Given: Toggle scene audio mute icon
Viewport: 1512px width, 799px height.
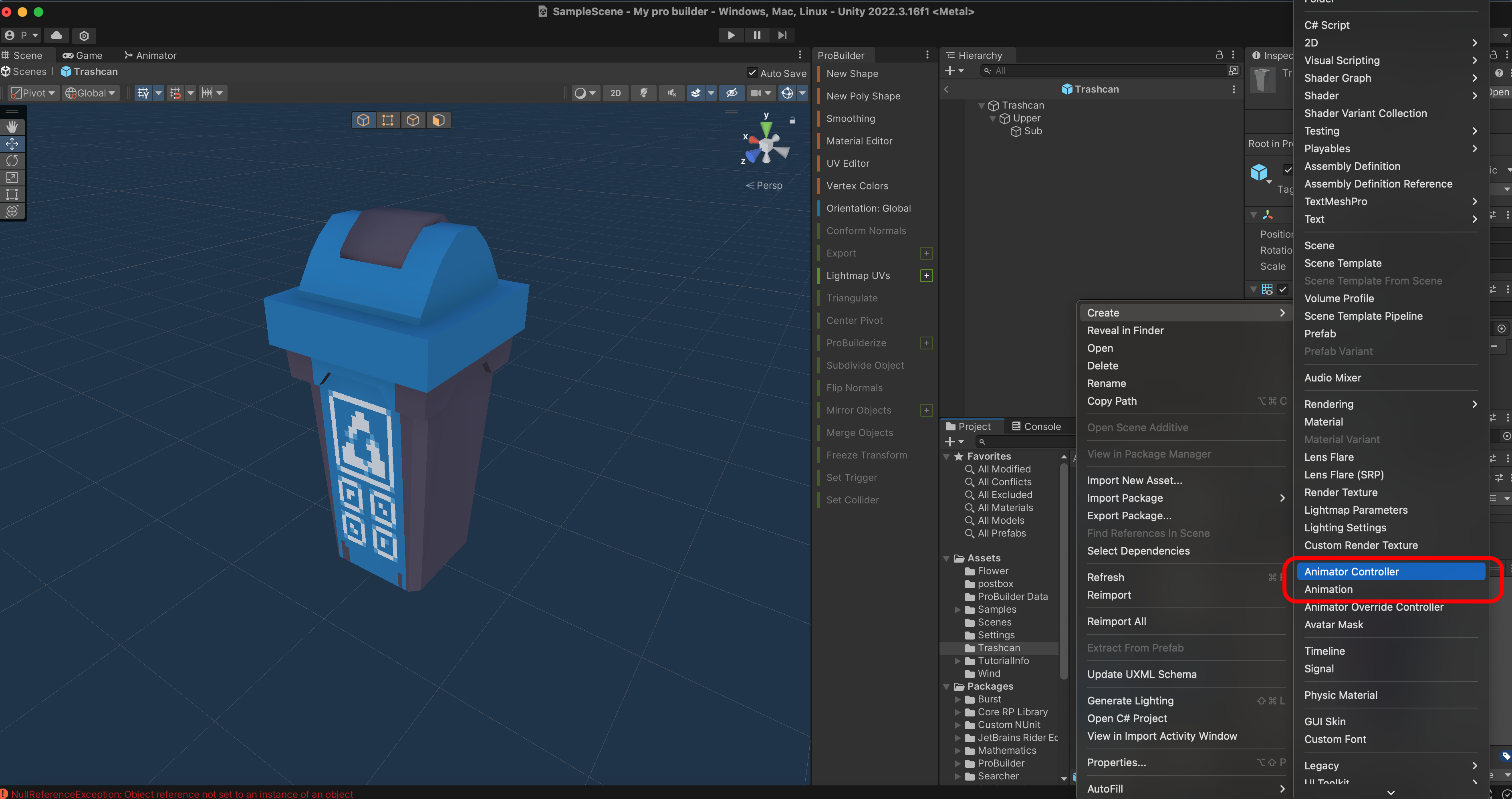Looking at the screenshot, I should 671,93.
